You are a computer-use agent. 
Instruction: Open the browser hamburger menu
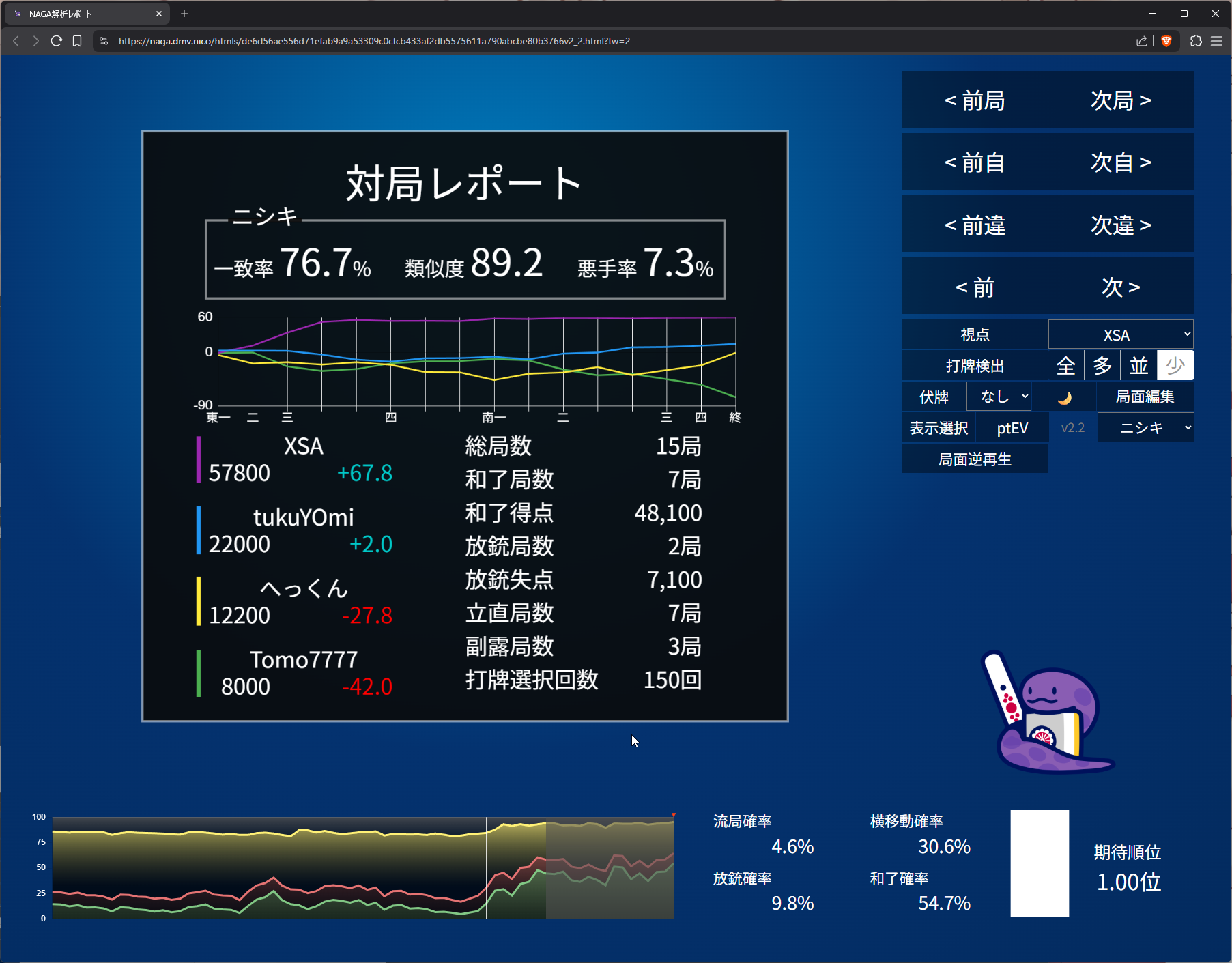point(1216,41)
